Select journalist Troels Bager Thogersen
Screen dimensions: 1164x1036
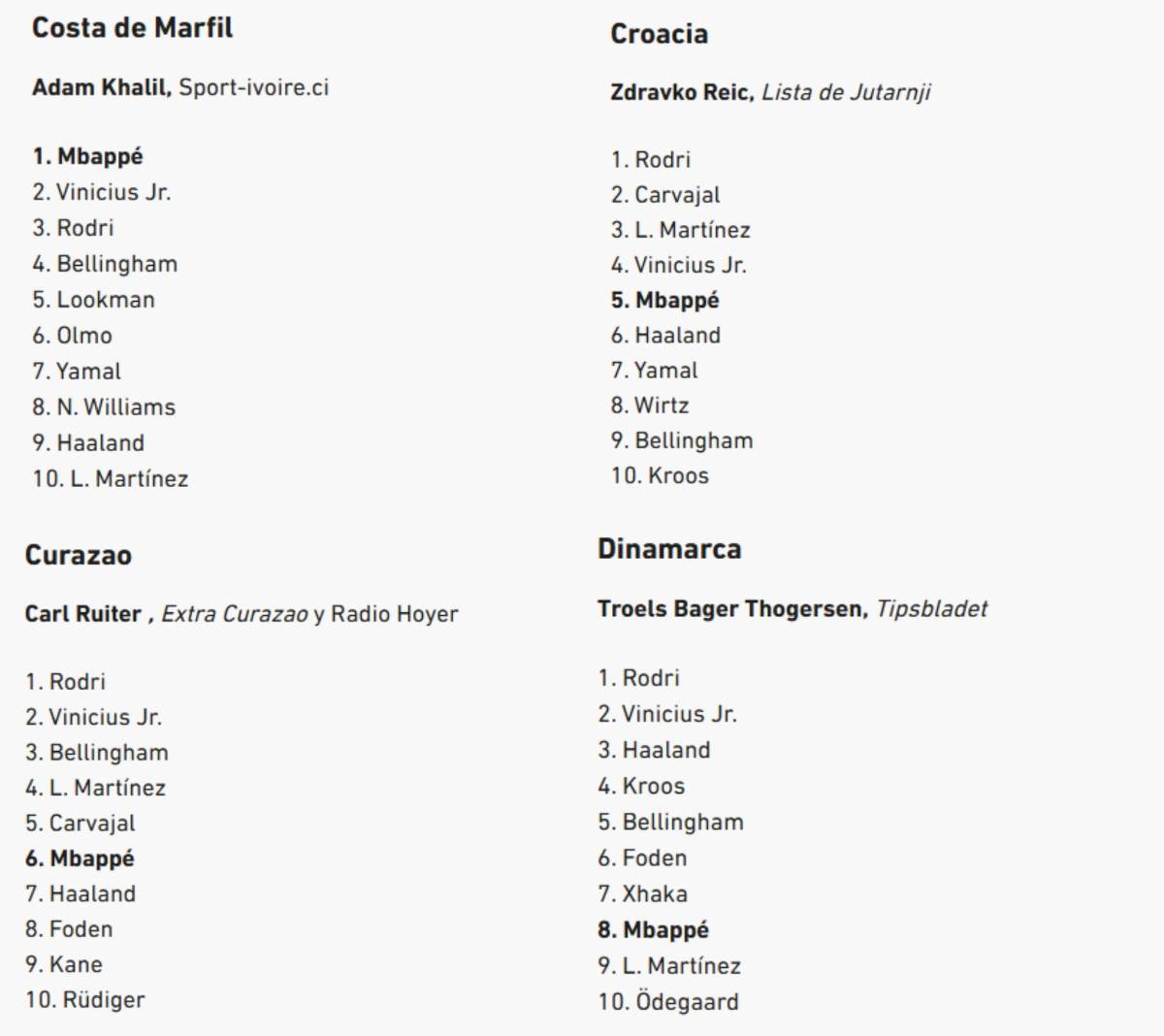731,609
